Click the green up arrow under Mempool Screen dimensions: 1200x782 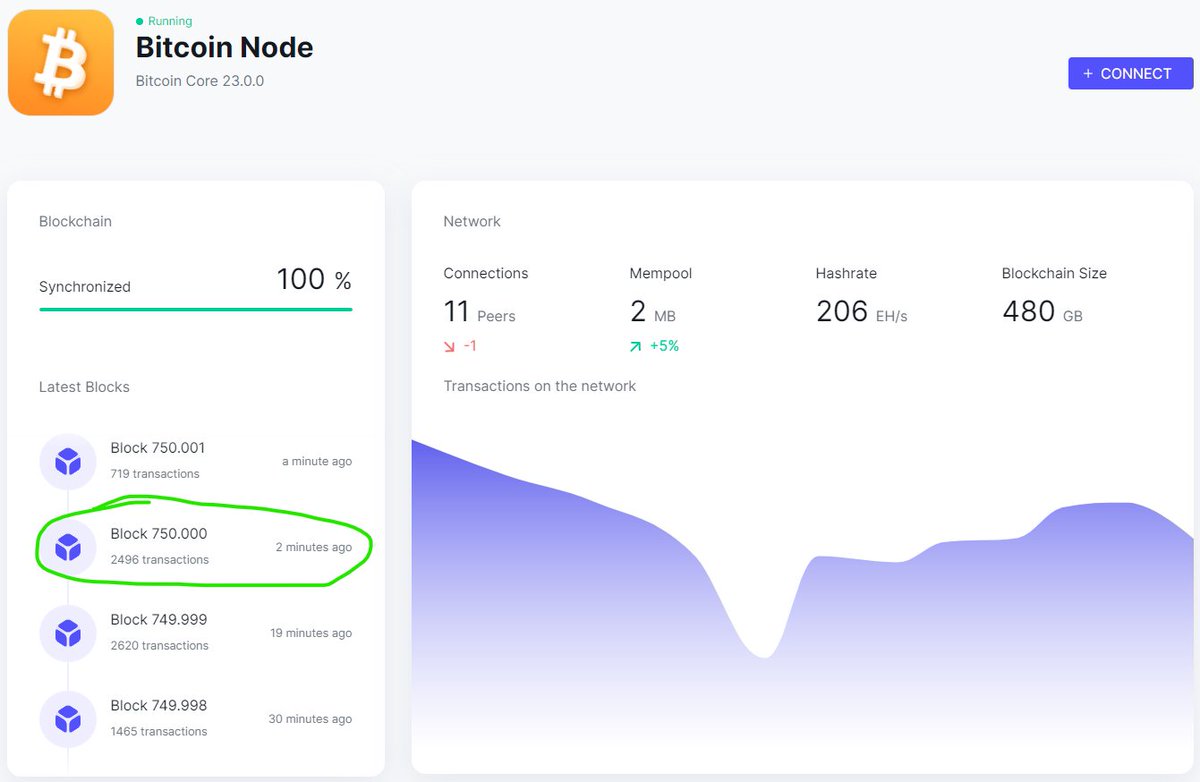click(636, 346)
